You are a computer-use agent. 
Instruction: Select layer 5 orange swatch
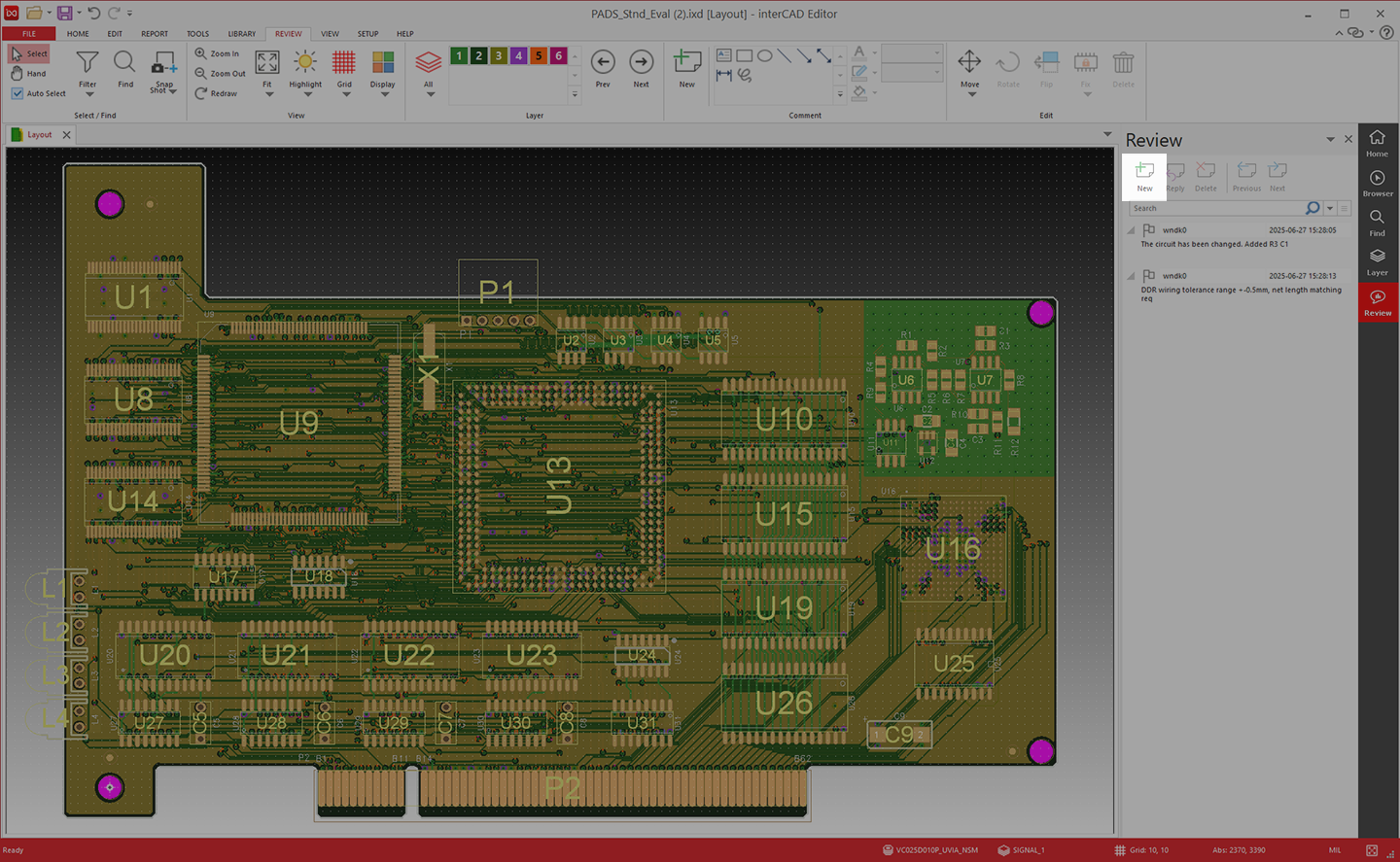[539, 56]
